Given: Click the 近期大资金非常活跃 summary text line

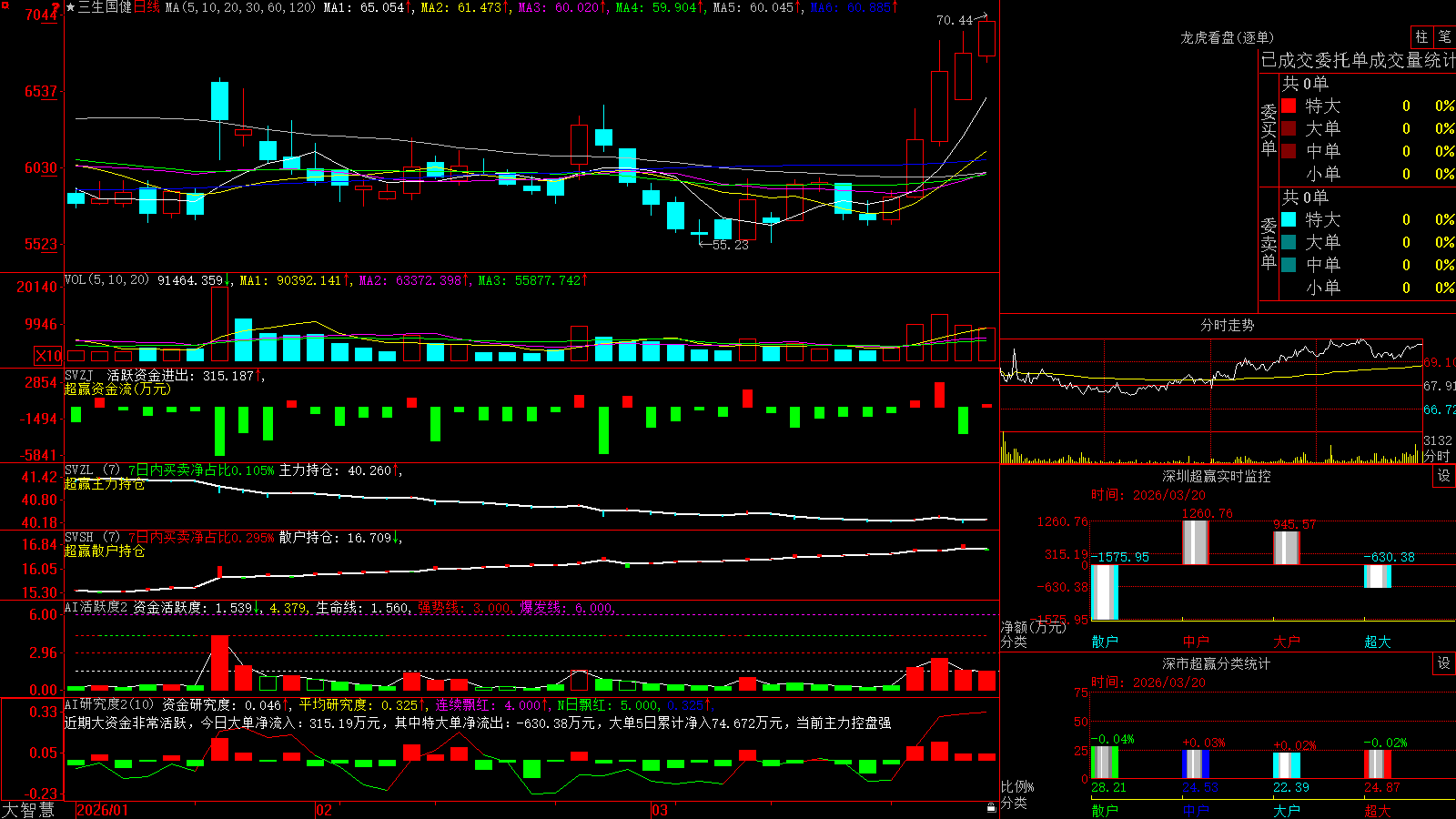Looking at the screenshot, I should (478, 723).
